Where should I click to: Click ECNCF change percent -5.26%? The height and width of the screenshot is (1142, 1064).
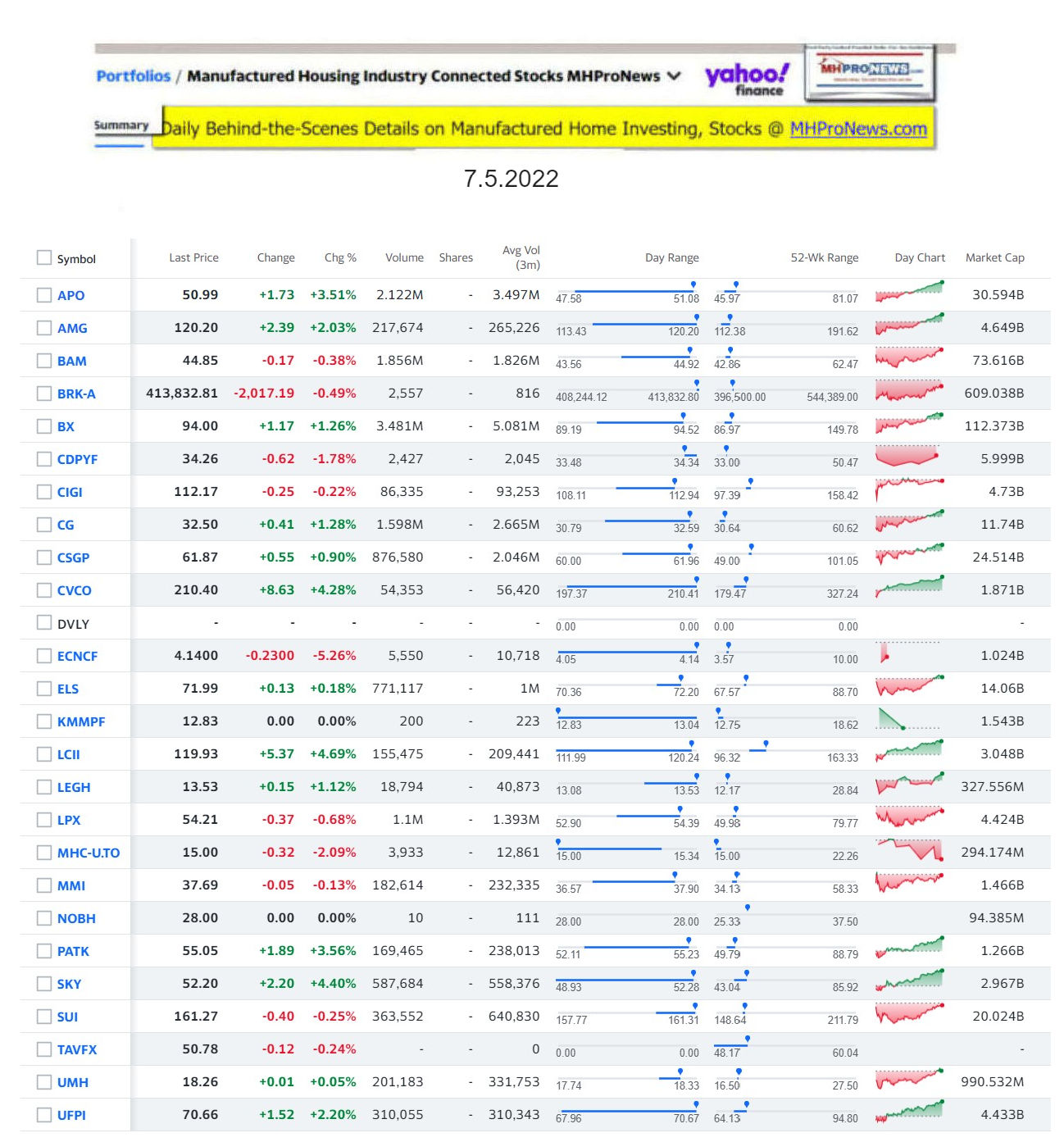tap(334, 655)
